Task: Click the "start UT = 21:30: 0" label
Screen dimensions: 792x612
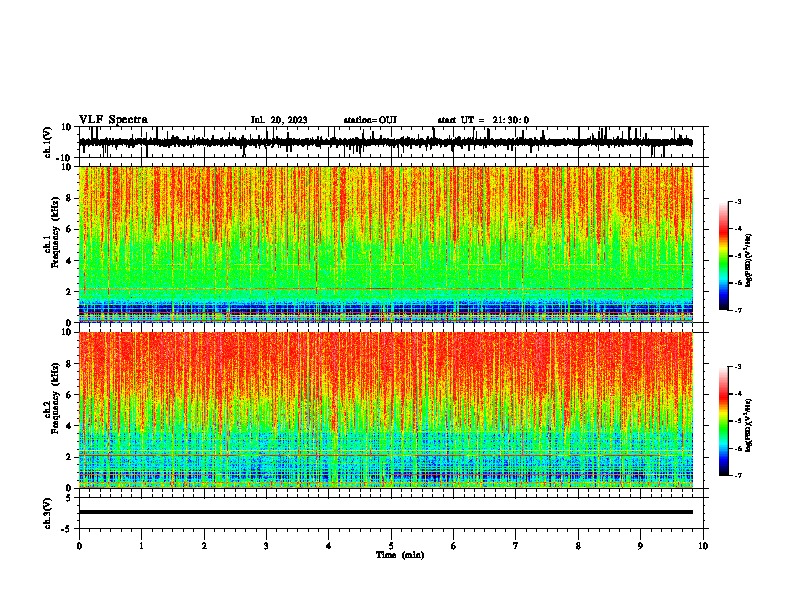Action: click(483, 120)
